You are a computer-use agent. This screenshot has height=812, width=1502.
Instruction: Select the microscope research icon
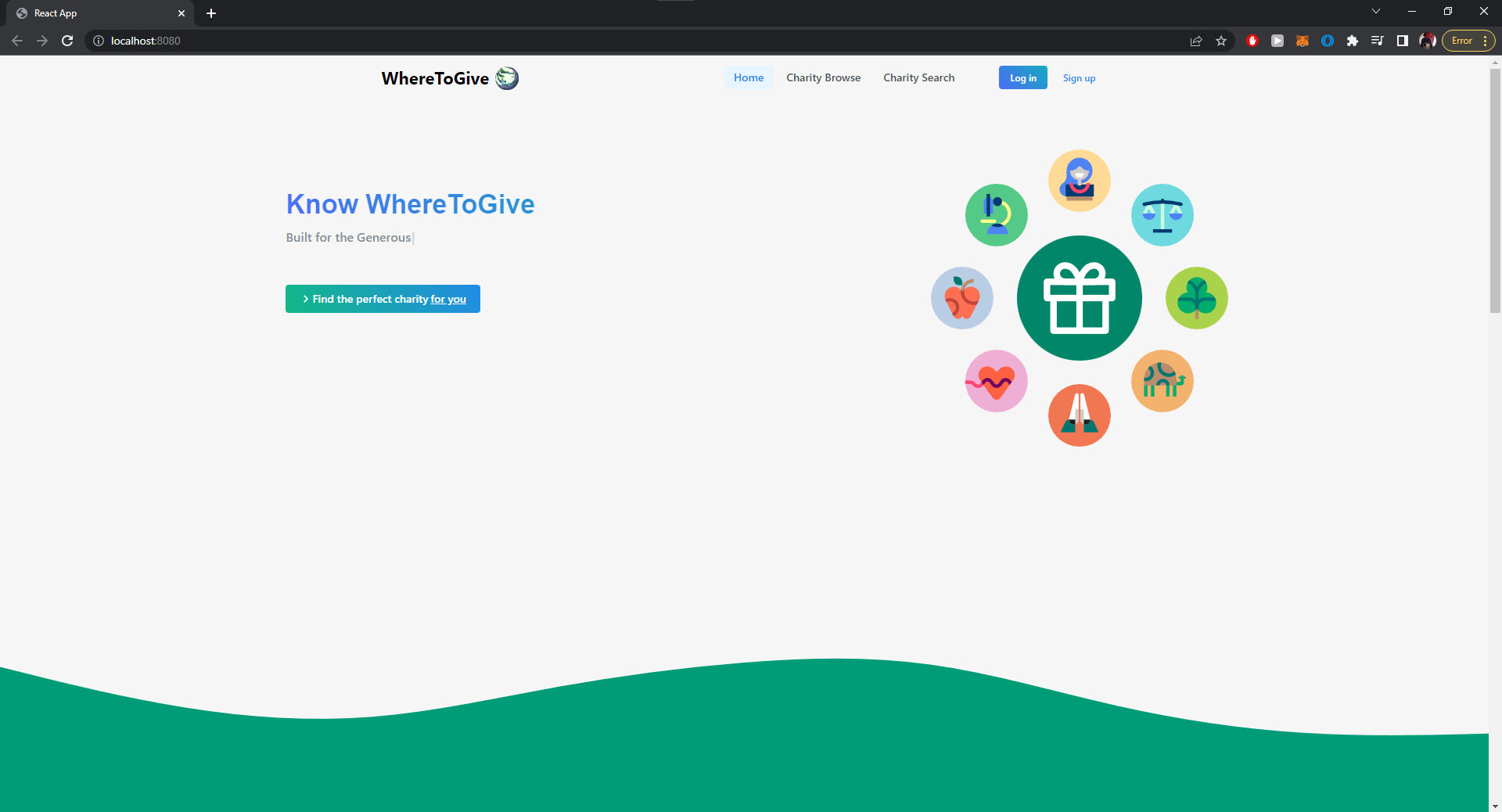pos(996,215)
